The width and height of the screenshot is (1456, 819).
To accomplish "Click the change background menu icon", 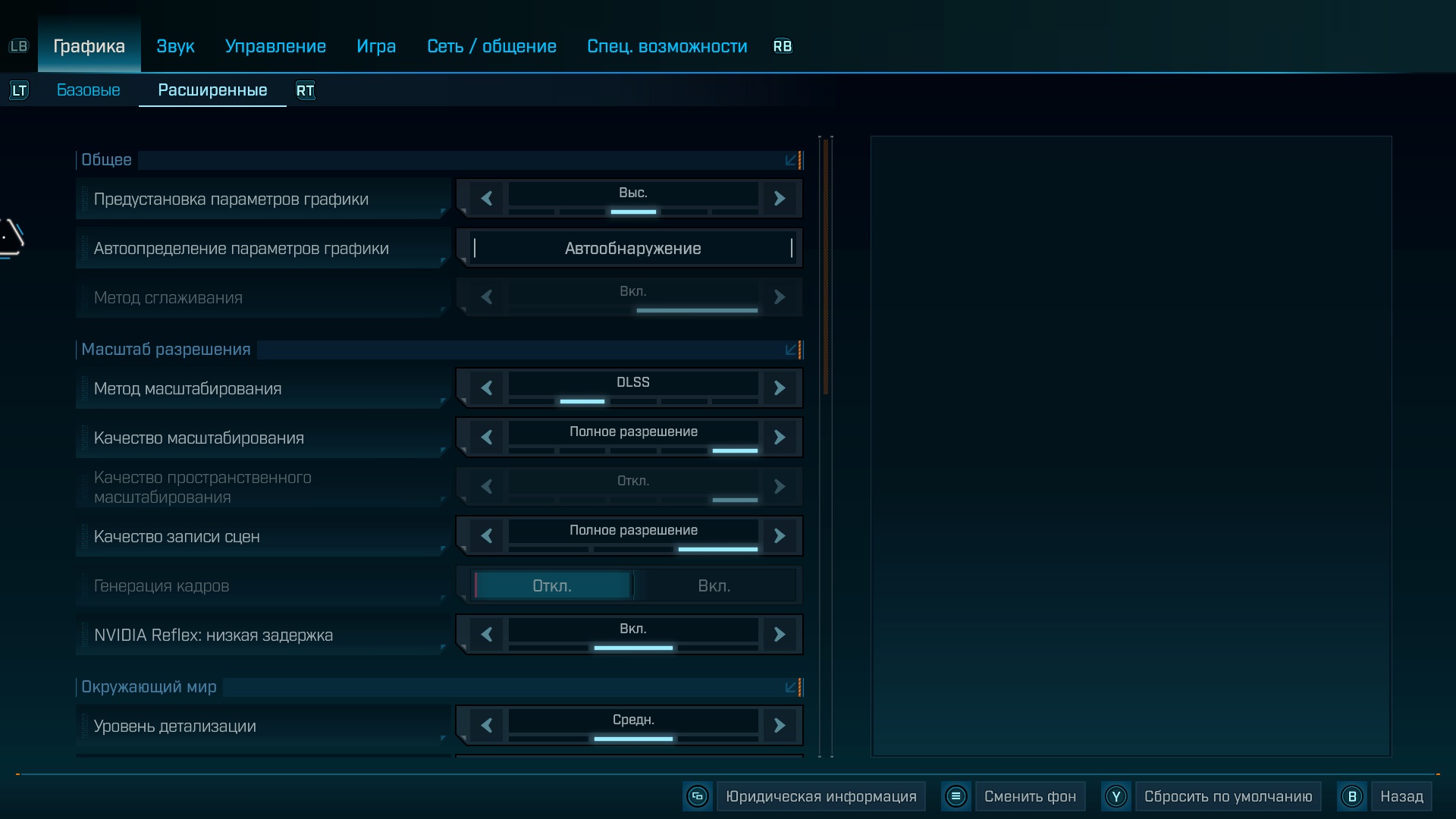I will (955, 796).
